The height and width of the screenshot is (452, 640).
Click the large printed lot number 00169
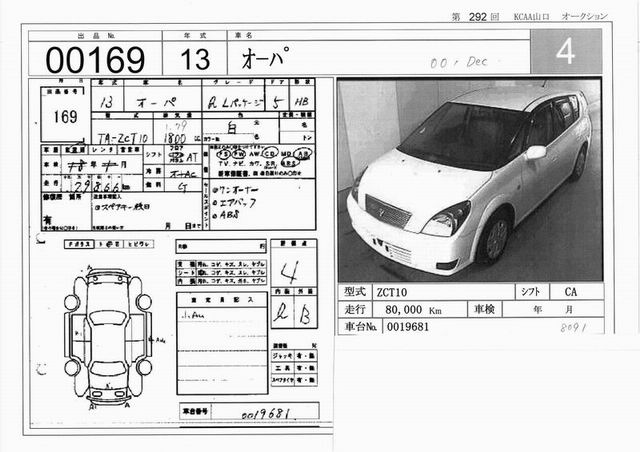point(95,60)
